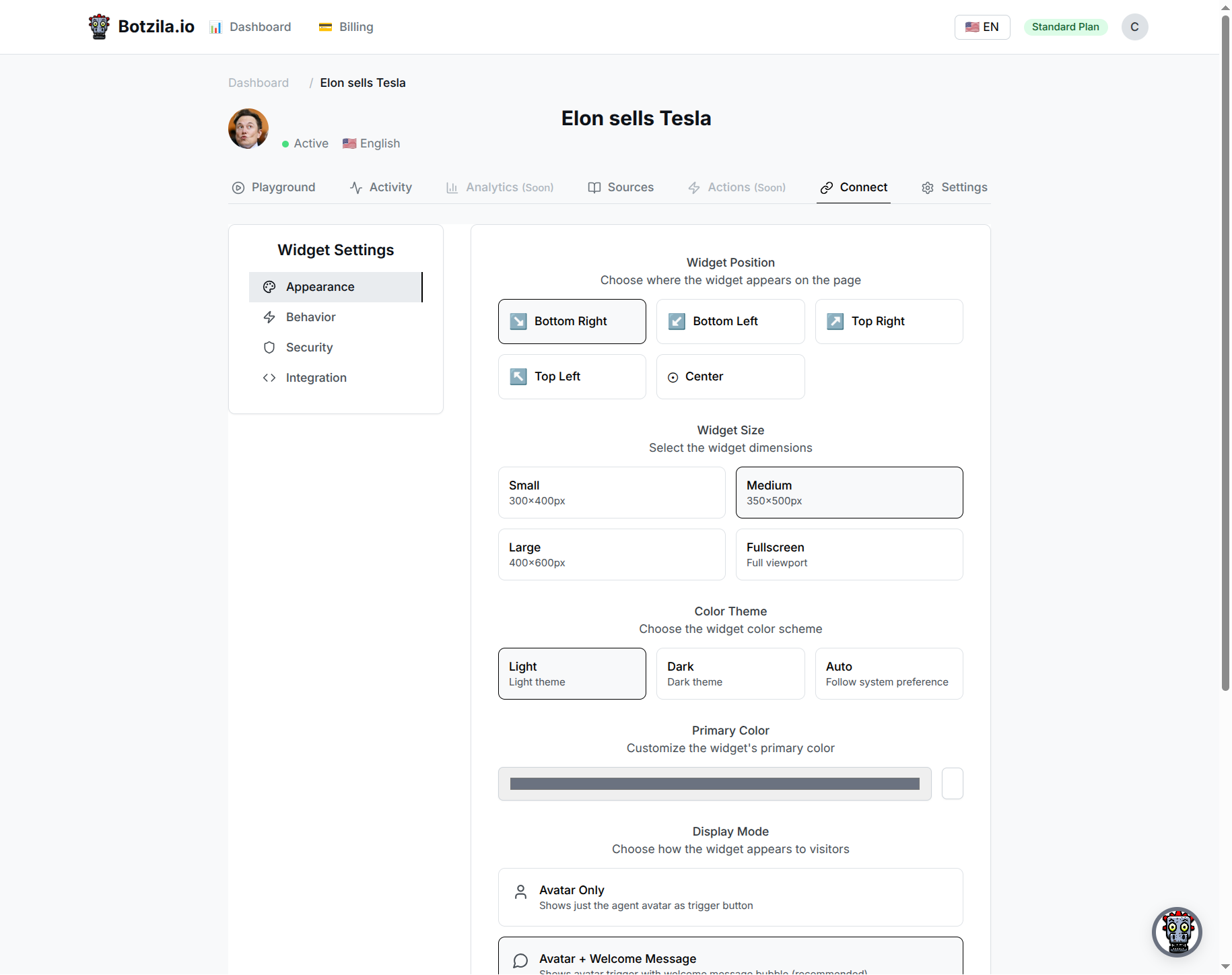Click the Activity pulse icon
Image resolution: width=1232 pixels, height=975 pixels.
point(356,188)
